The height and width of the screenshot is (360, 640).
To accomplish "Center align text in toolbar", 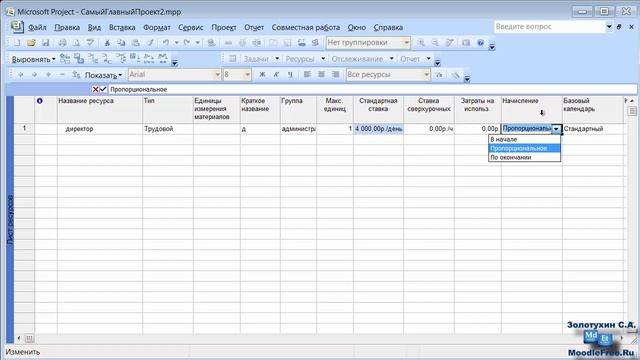I will click(321, 75).
